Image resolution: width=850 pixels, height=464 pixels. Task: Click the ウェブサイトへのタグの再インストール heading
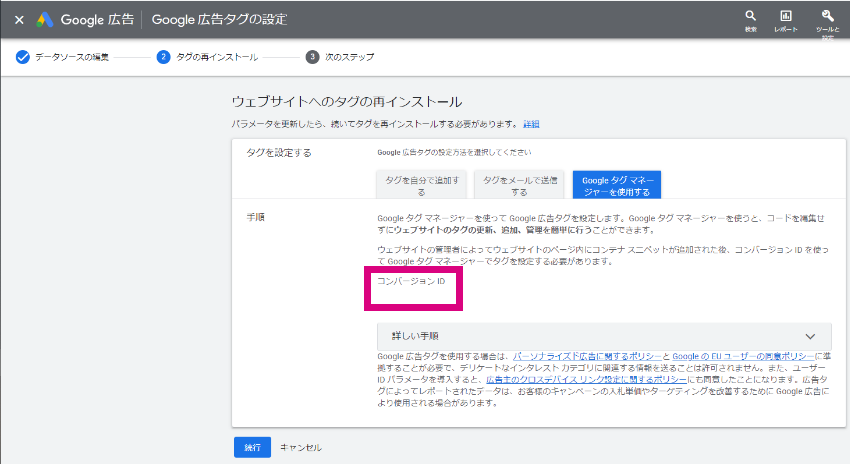tap(347, 102)
